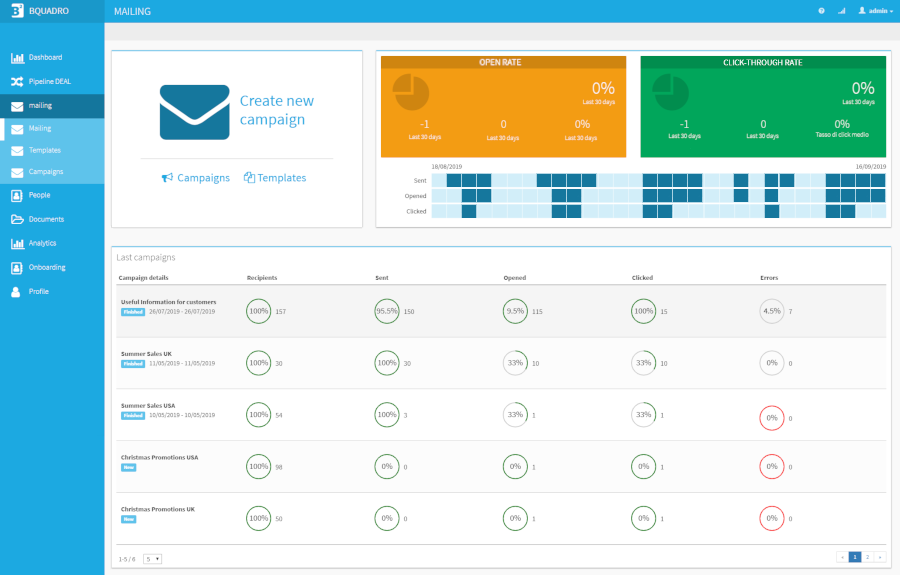
Task: Open the rows-per-page dropdown showing 5
Action: click(x=152, y=559)
